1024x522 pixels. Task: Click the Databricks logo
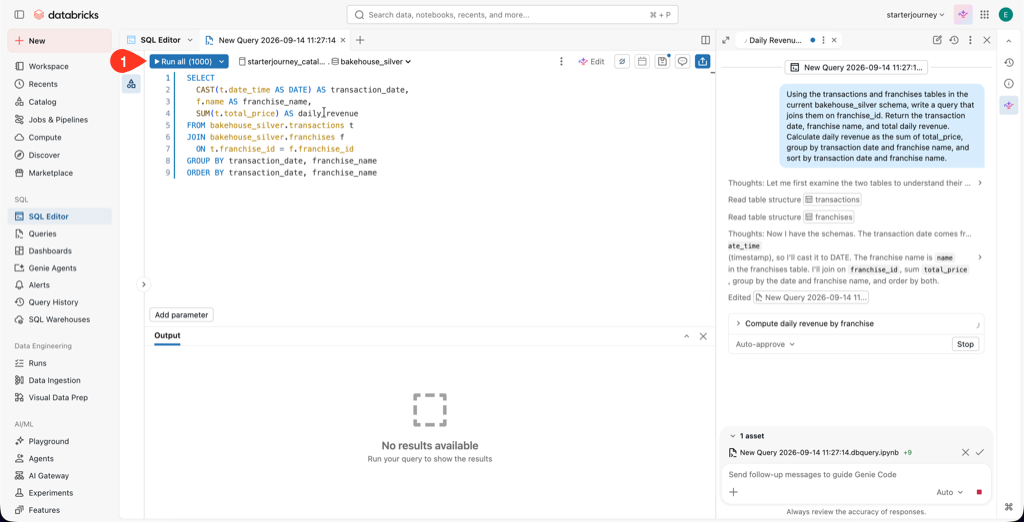[67, 14]
